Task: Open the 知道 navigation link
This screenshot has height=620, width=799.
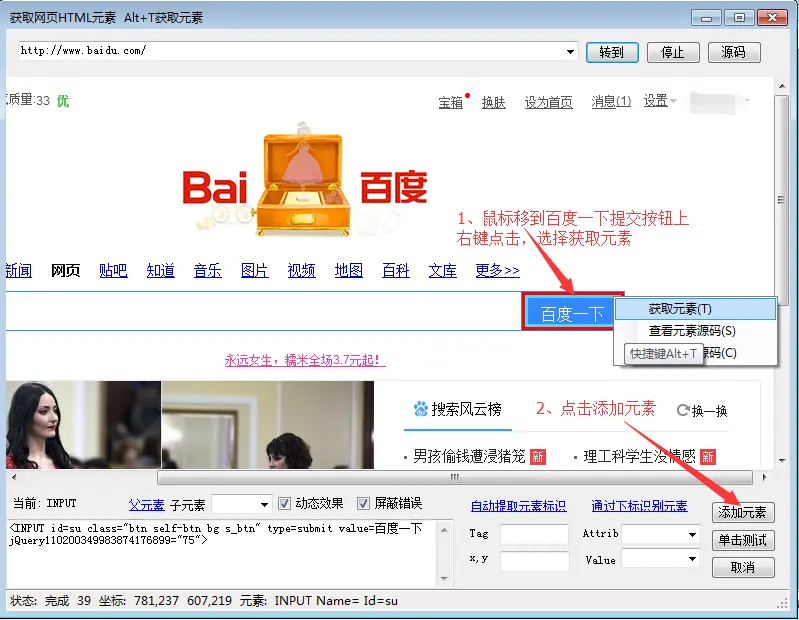Action: [x=161, y=270]
